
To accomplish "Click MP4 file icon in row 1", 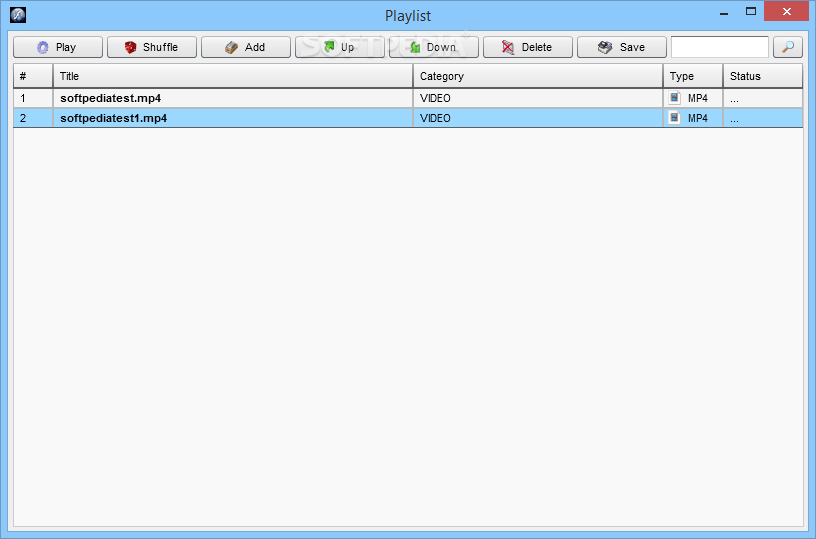I will 674,97.
